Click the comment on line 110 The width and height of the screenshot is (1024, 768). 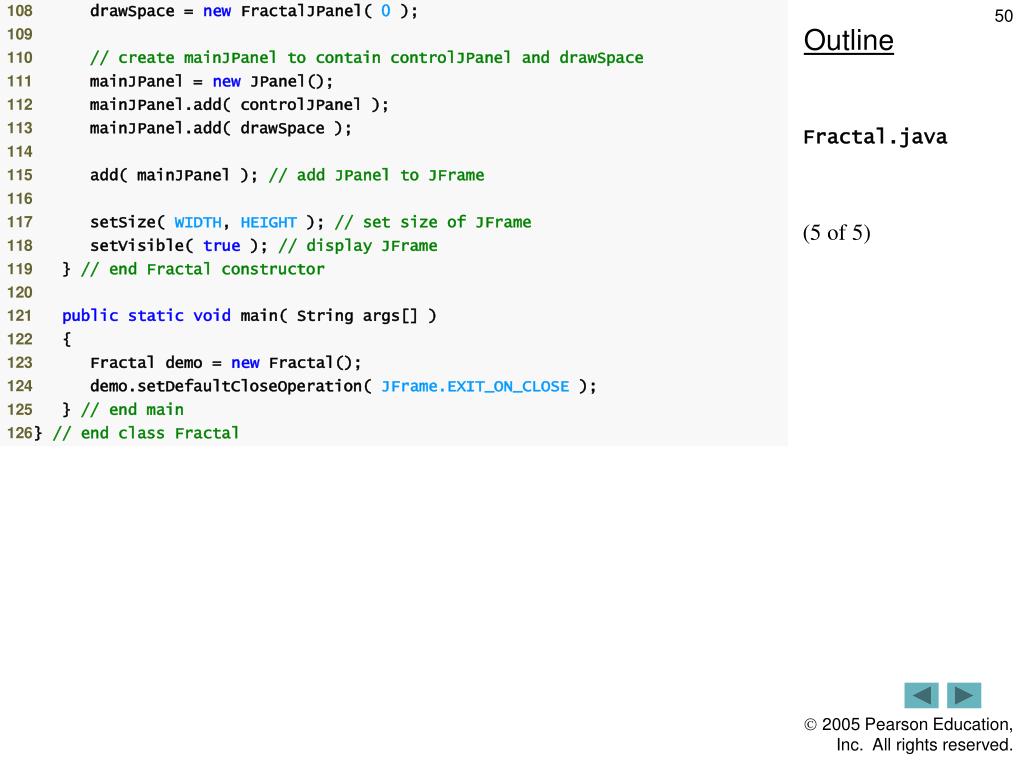click(x=366, y=57)
